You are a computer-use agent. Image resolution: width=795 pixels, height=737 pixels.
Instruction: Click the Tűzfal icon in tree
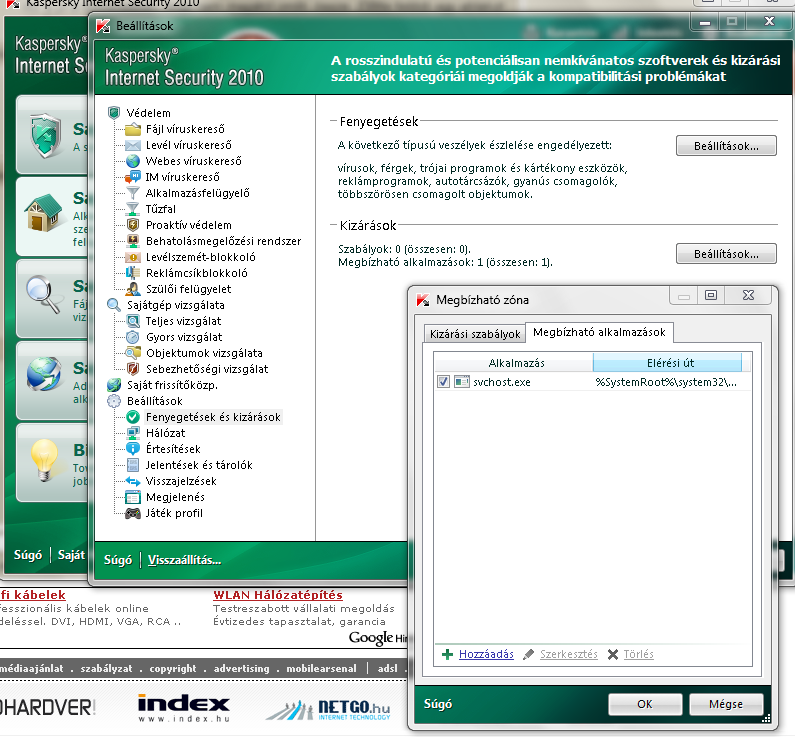coord(133,209)
